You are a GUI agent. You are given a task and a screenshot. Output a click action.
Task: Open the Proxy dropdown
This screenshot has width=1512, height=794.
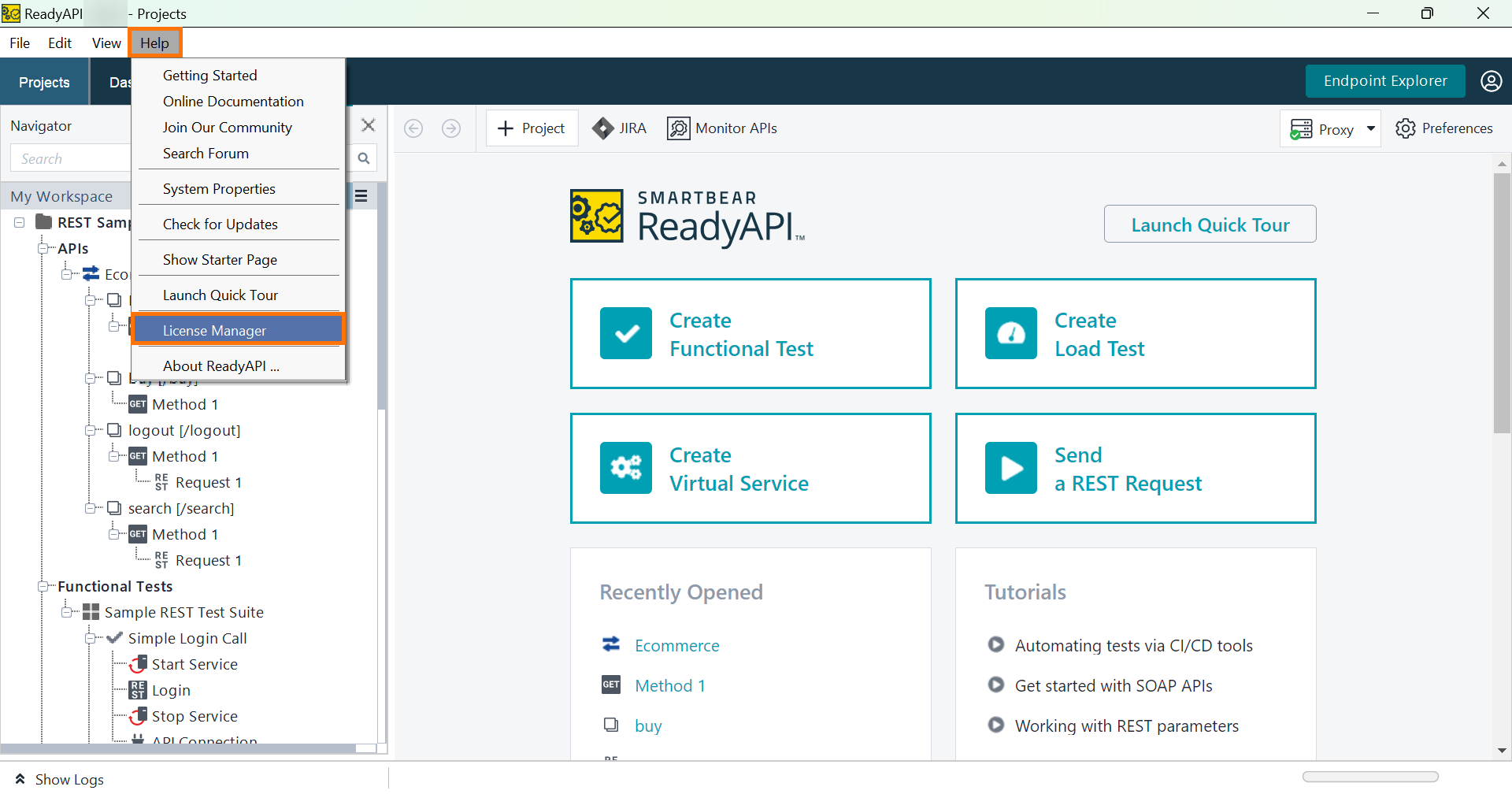[x=1372, y=128]
